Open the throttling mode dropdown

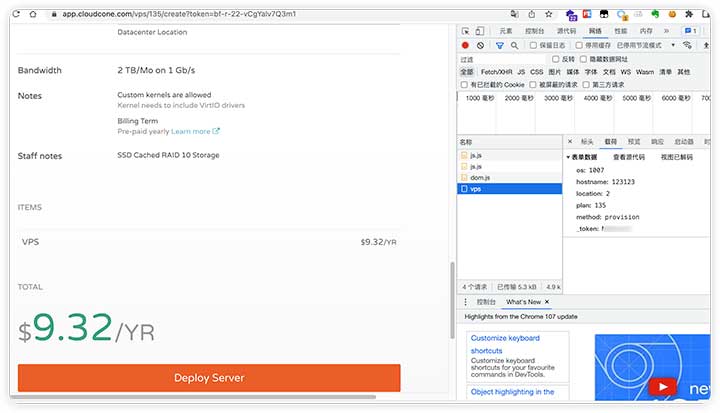tap(645, 45)
